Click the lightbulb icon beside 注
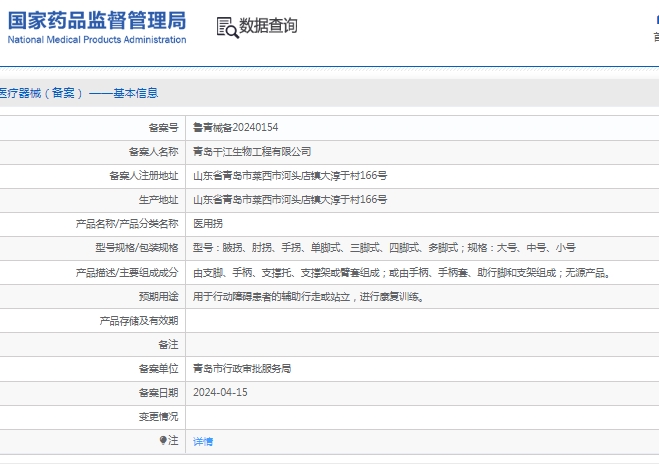 click(163, 440)
